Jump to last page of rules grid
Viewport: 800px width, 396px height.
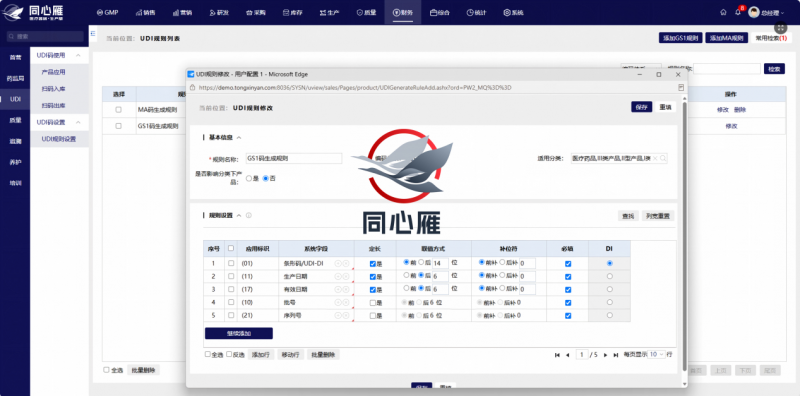pos(616,355)
